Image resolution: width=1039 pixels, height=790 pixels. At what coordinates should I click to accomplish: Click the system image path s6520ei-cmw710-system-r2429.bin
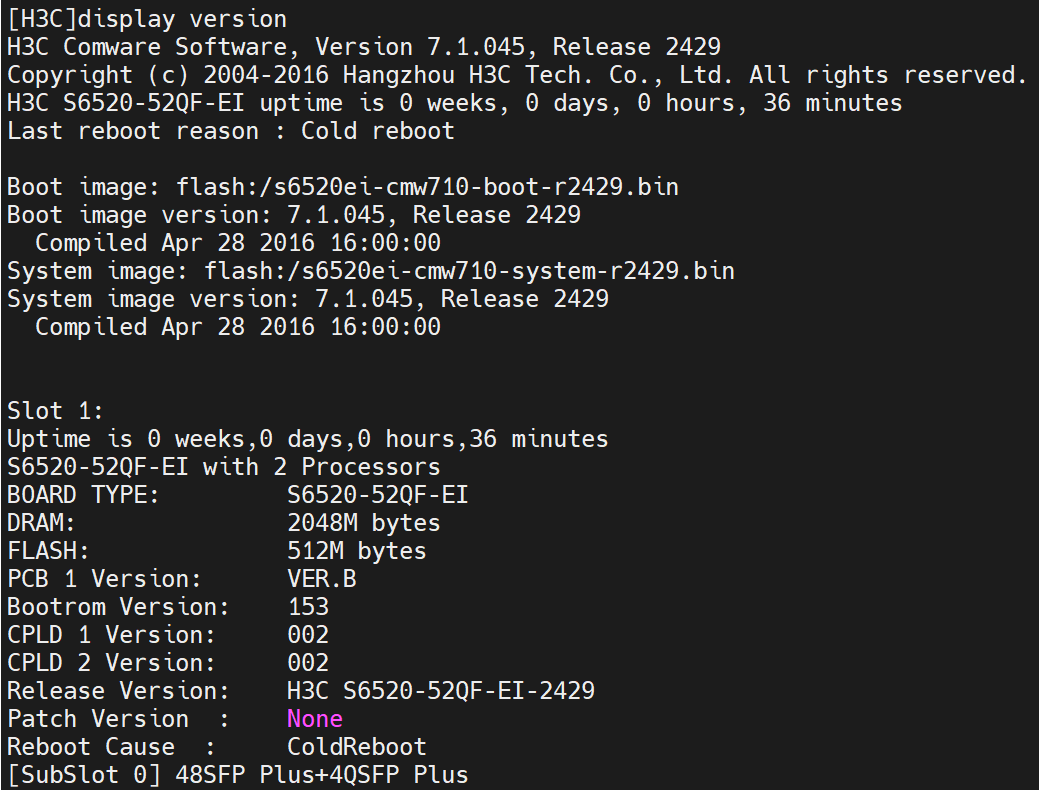469,271
